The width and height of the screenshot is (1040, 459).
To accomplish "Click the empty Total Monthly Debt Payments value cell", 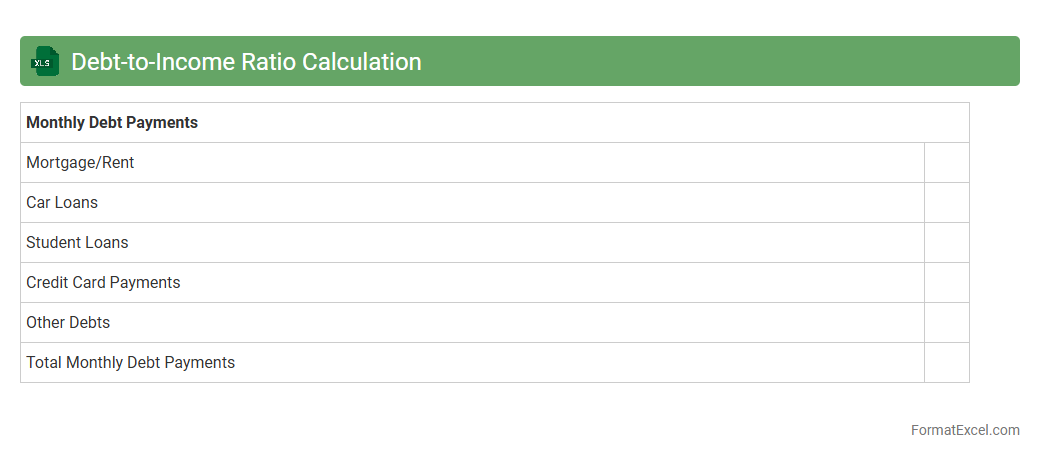I will (x=946, y=363).
